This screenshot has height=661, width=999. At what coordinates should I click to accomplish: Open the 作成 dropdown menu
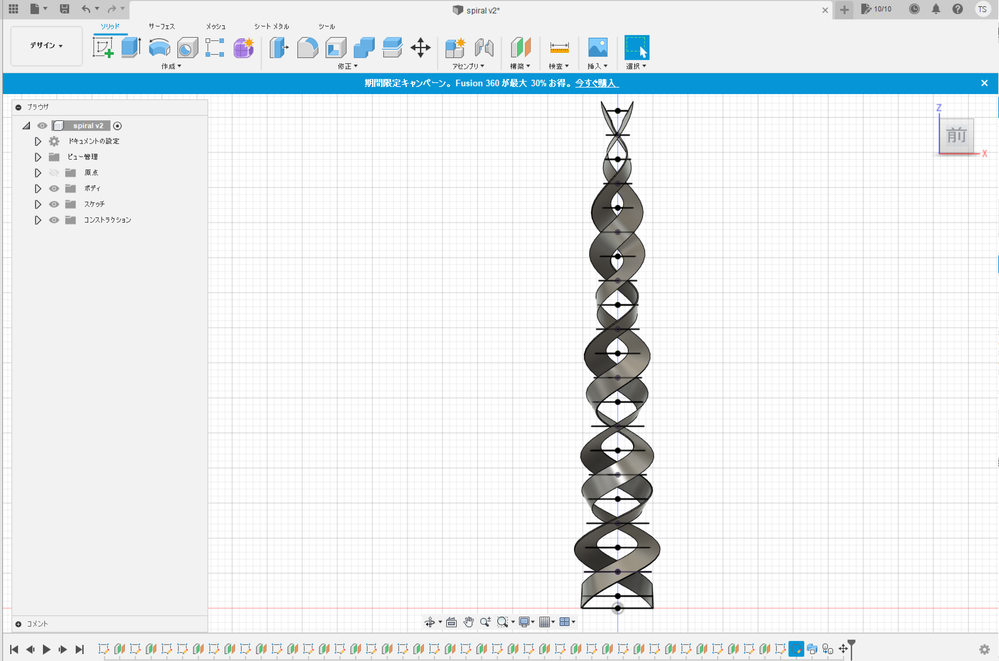171,66
